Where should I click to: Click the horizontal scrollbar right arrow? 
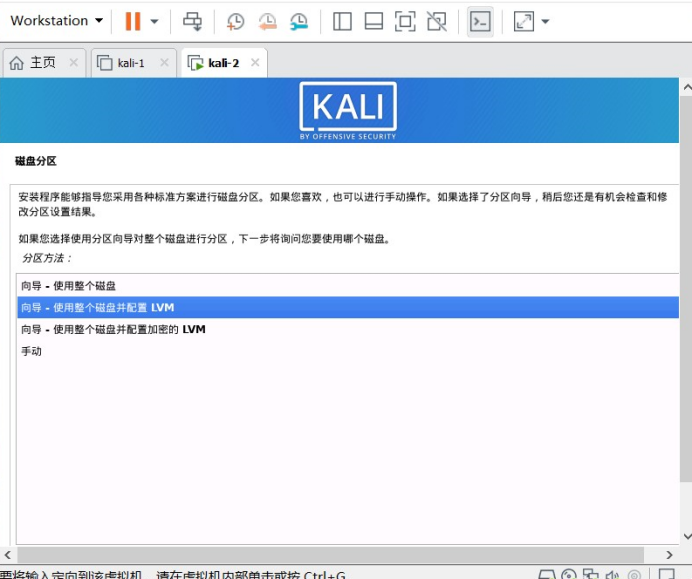point(669,555)
